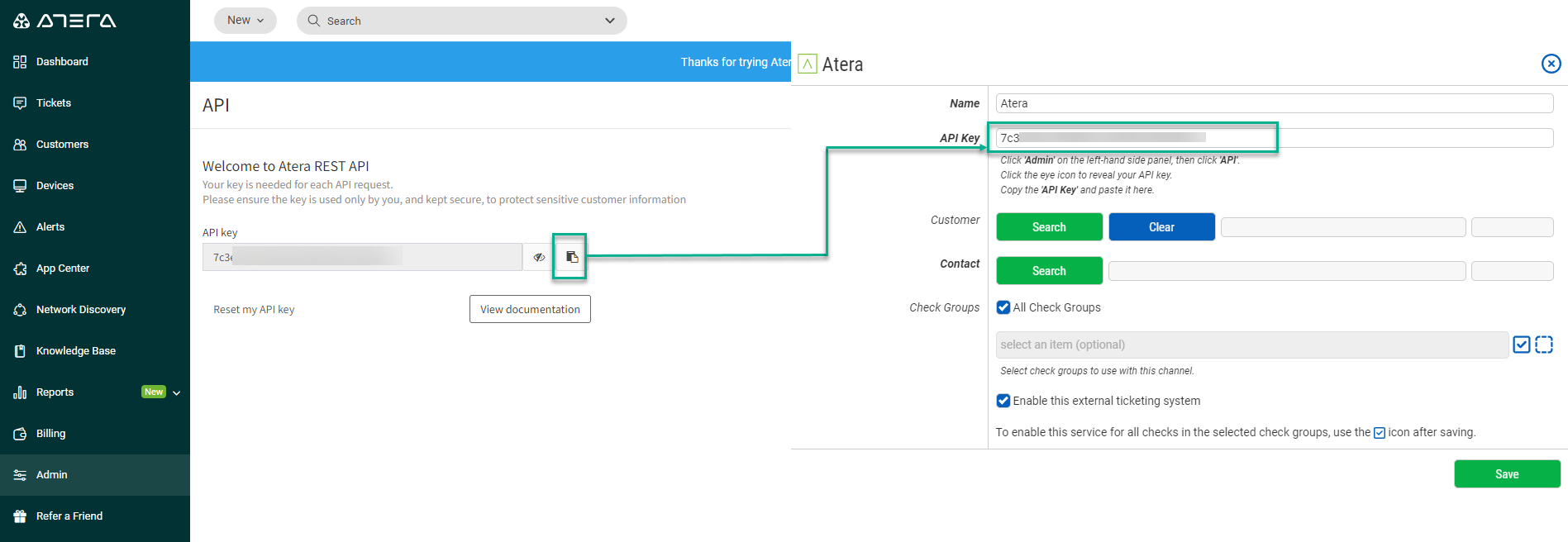The width and height of the screenshot is (1568, 542).
Task: Click the Name input field
Action: tap(1275, 103)
